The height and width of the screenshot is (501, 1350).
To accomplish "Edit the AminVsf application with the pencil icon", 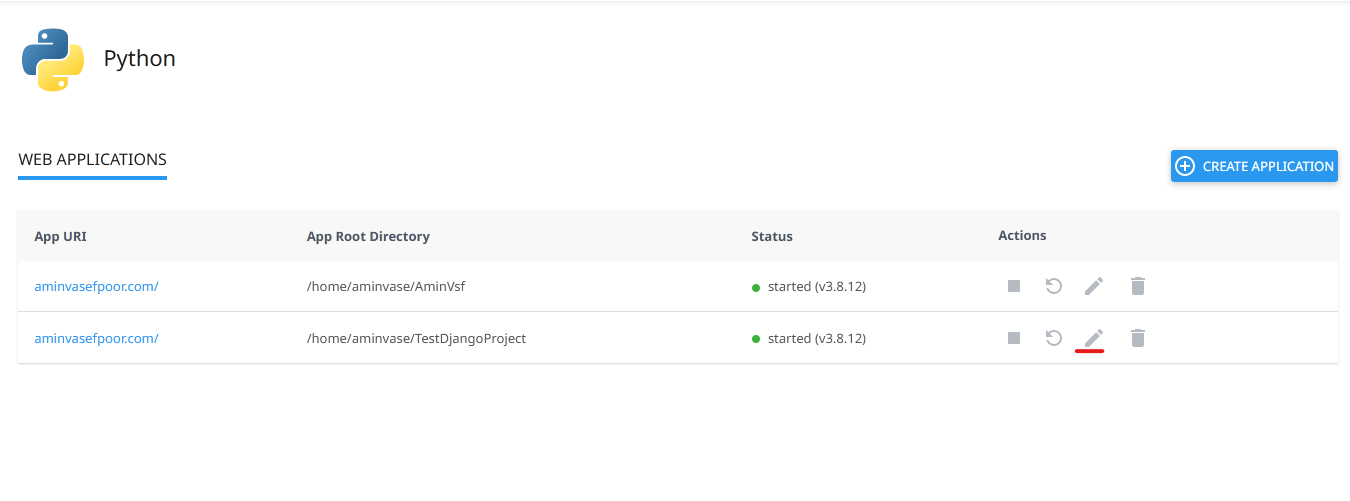I will [1094, 286].
